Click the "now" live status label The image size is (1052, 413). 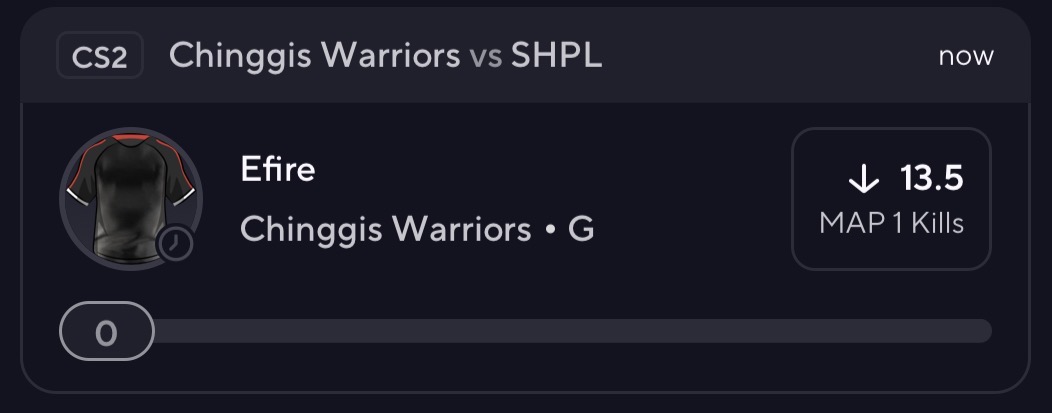[965, 57]
